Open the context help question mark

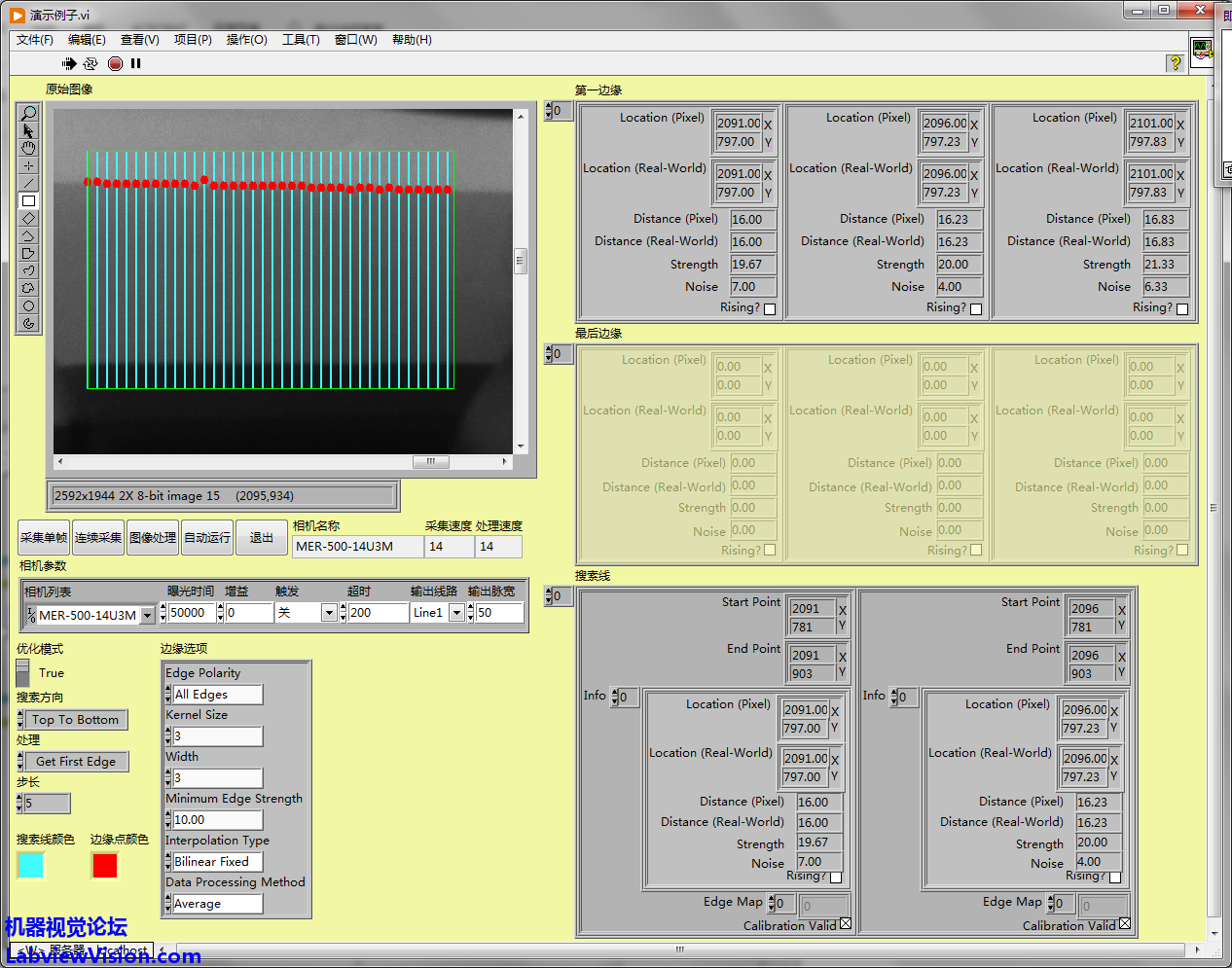[1176, 63]
